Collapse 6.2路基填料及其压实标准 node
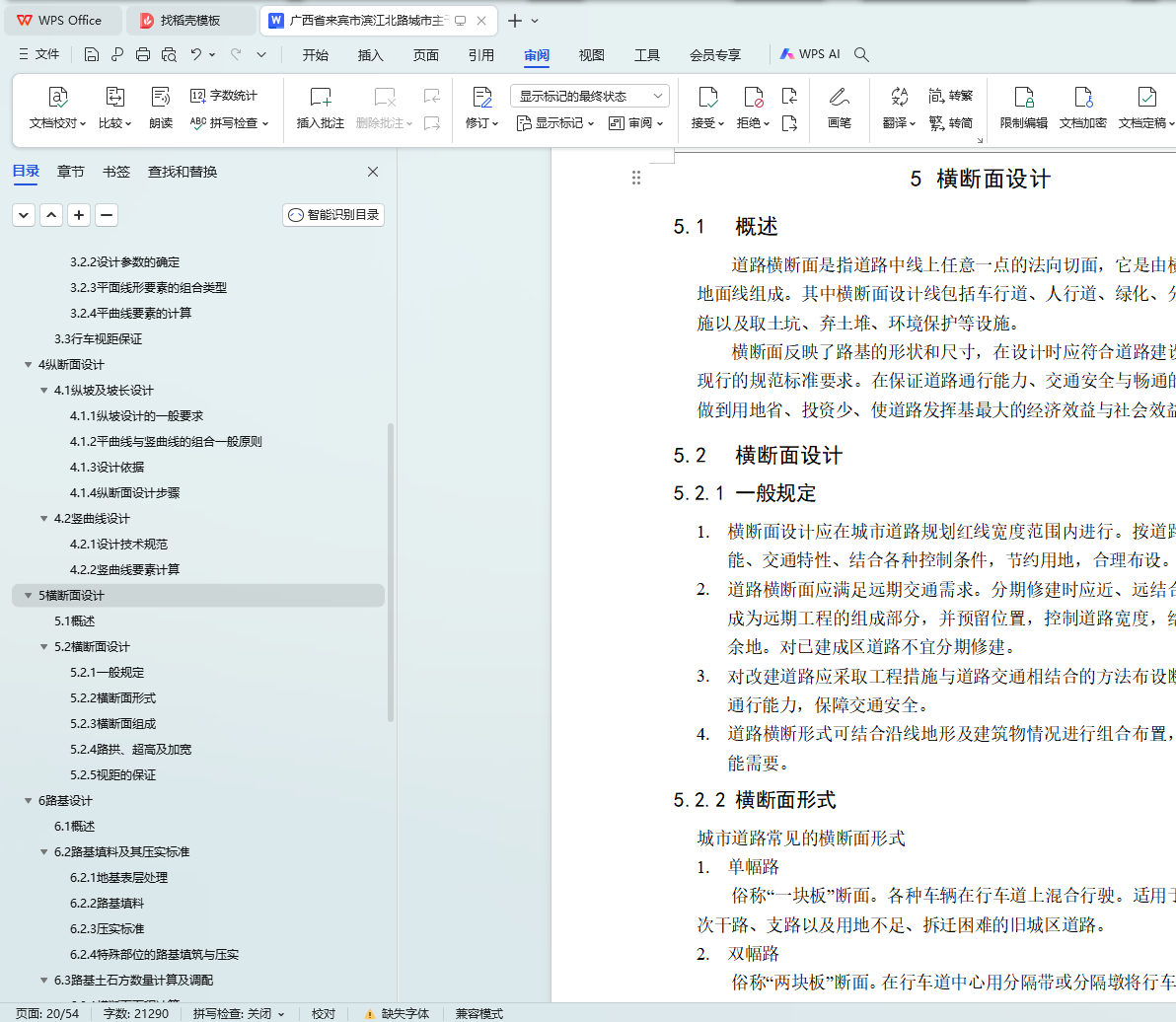 coord(44,851)
